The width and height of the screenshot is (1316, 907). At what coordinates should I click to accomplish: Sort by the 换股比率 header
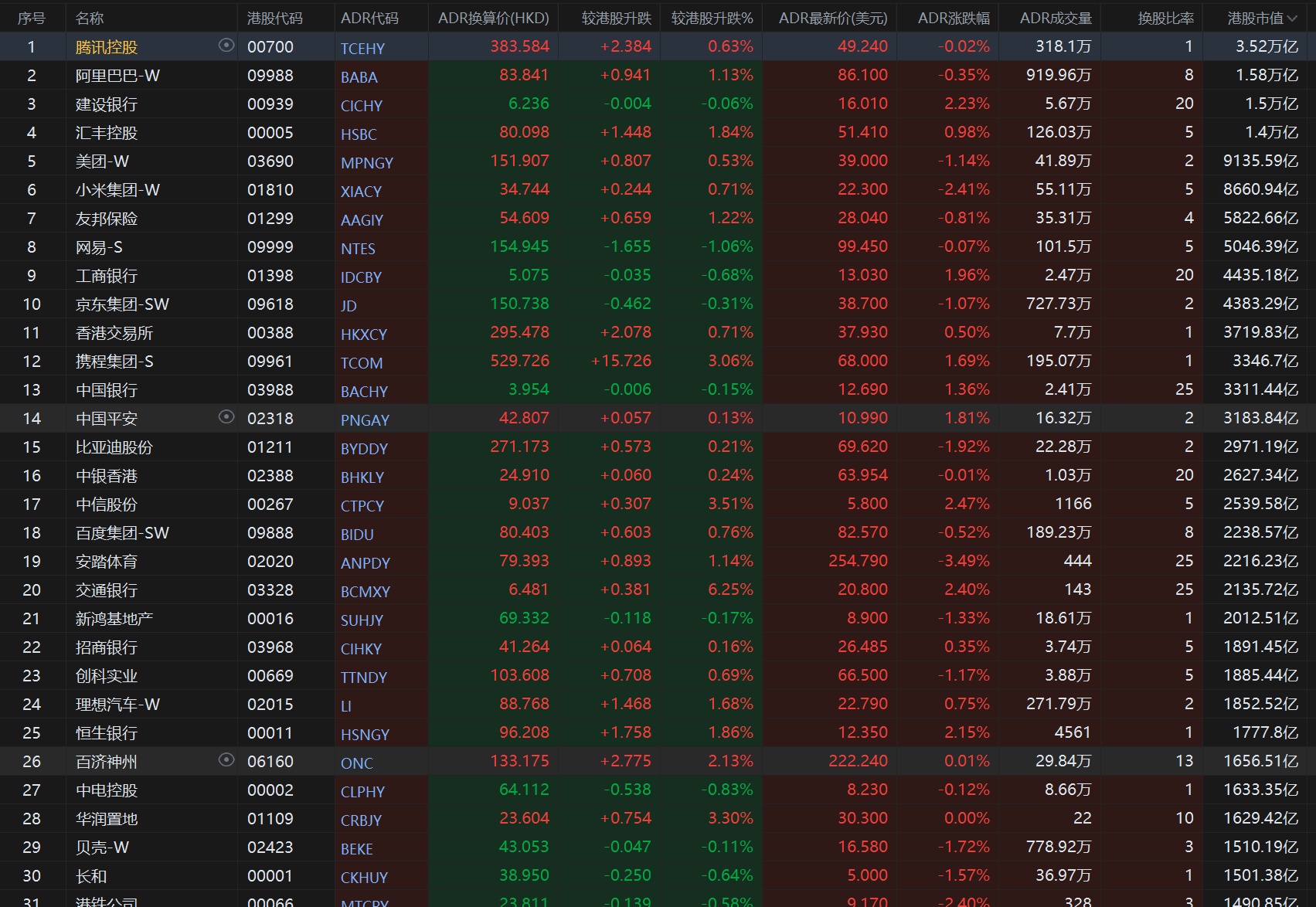tap(1166, 18)
